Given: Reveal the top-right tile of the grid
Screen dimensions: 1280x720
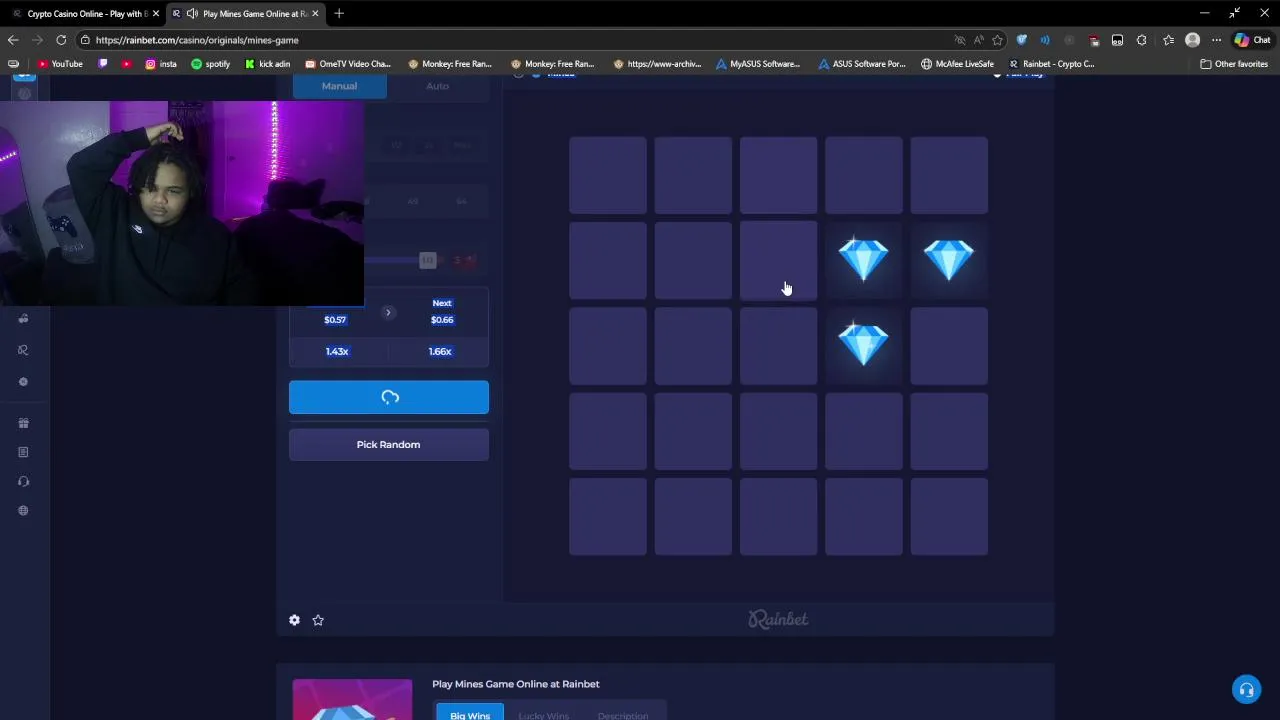Looking at the screenshot, I should click(x=949, y=175).
